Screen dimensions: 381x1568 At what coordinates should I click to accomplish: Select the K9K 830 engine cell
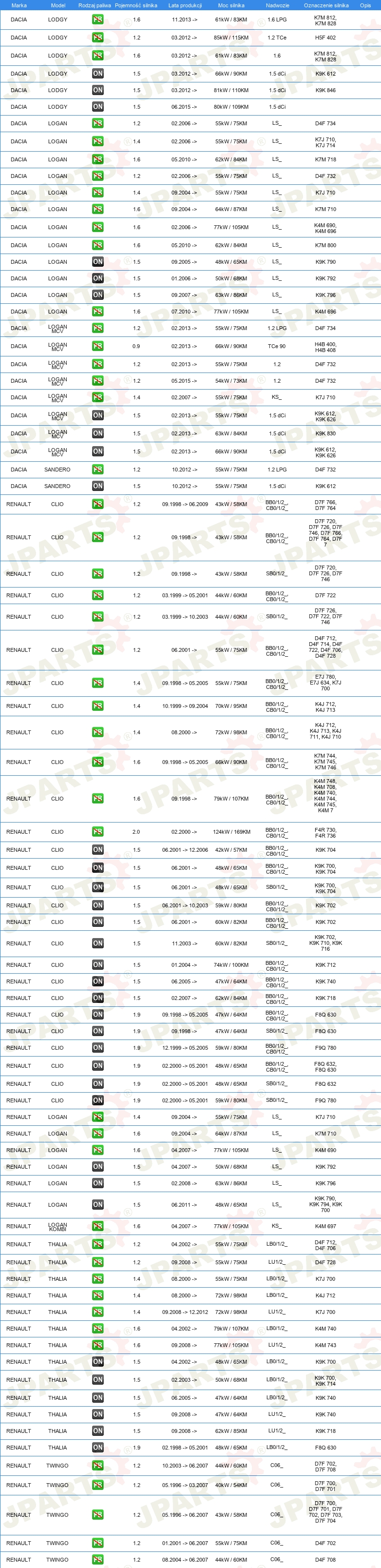click(325, 433)
